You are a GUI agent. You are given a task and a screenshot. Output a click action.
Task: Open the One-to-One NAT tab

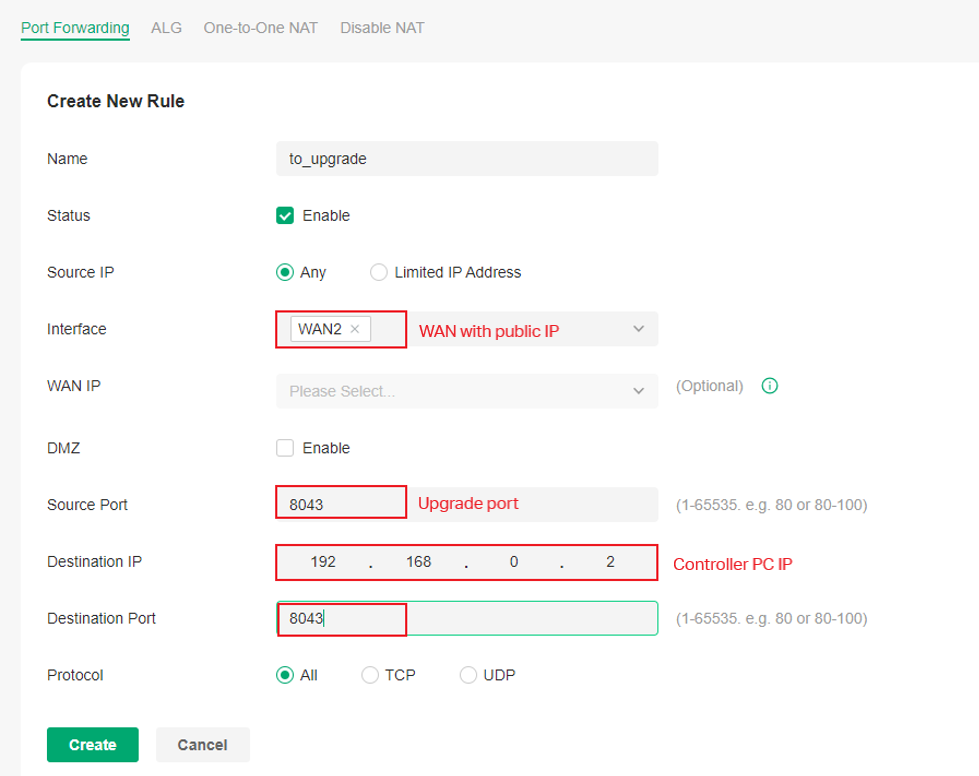point(260,28)
